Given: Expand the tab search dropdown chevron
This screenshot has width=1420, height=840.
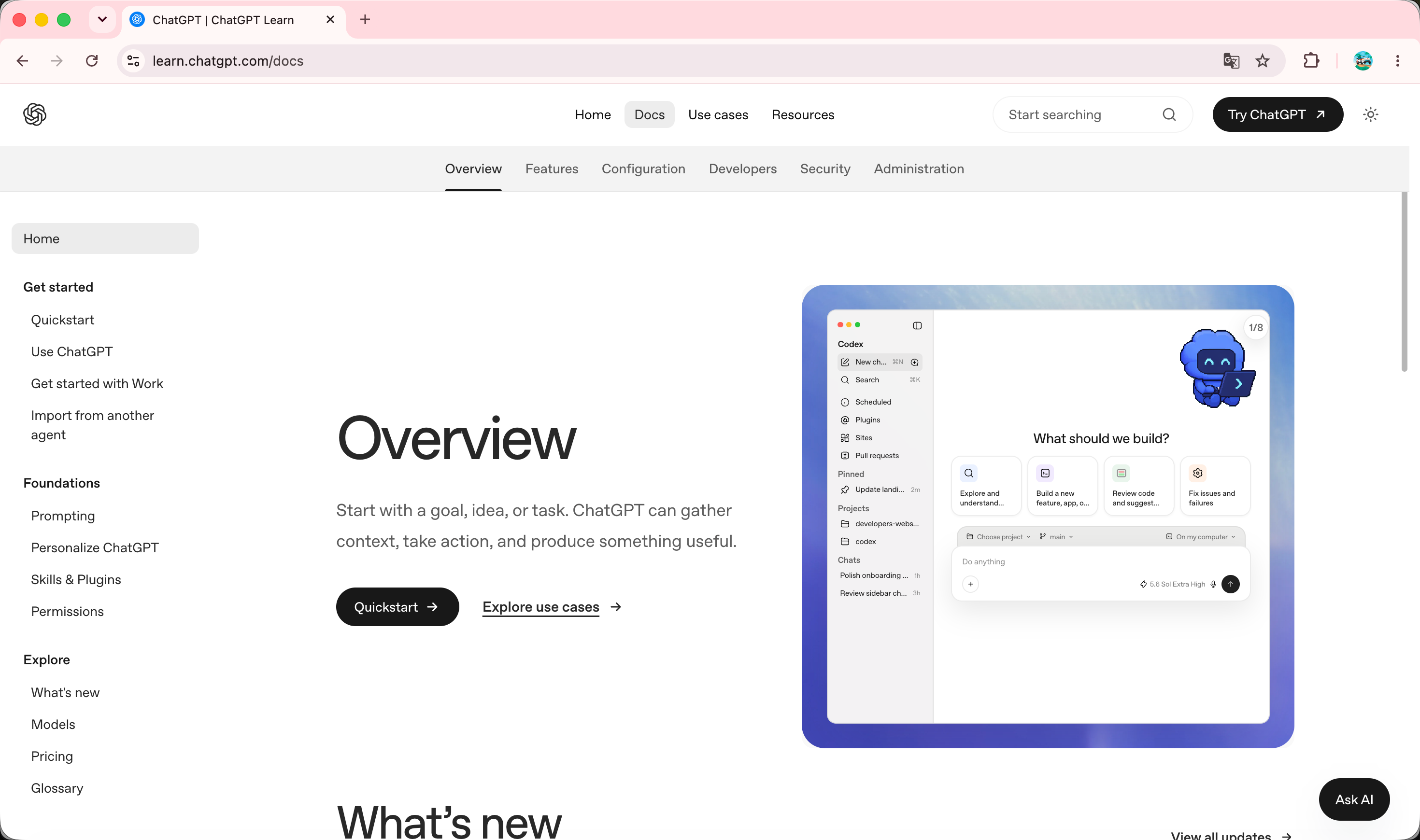Looking at the screenshot, I should [102, 20].
